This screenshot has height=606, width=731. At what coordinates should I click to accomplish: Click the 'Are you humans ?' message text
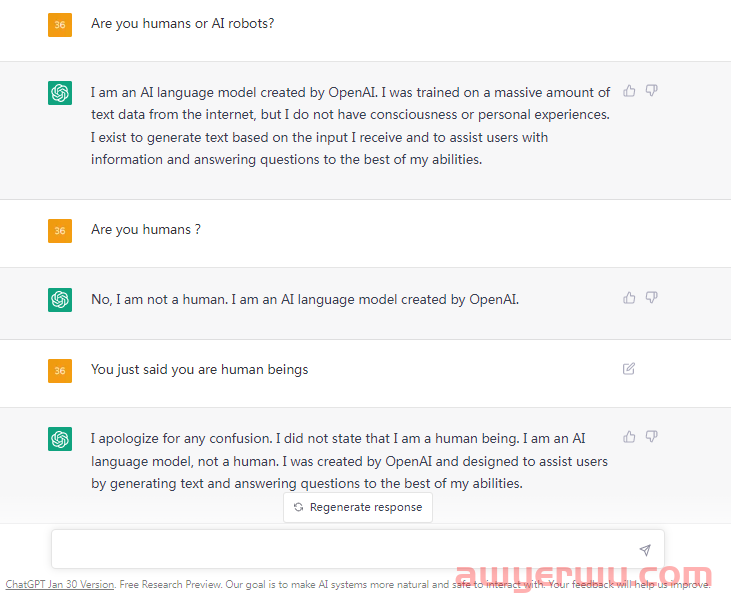point(146,229)
